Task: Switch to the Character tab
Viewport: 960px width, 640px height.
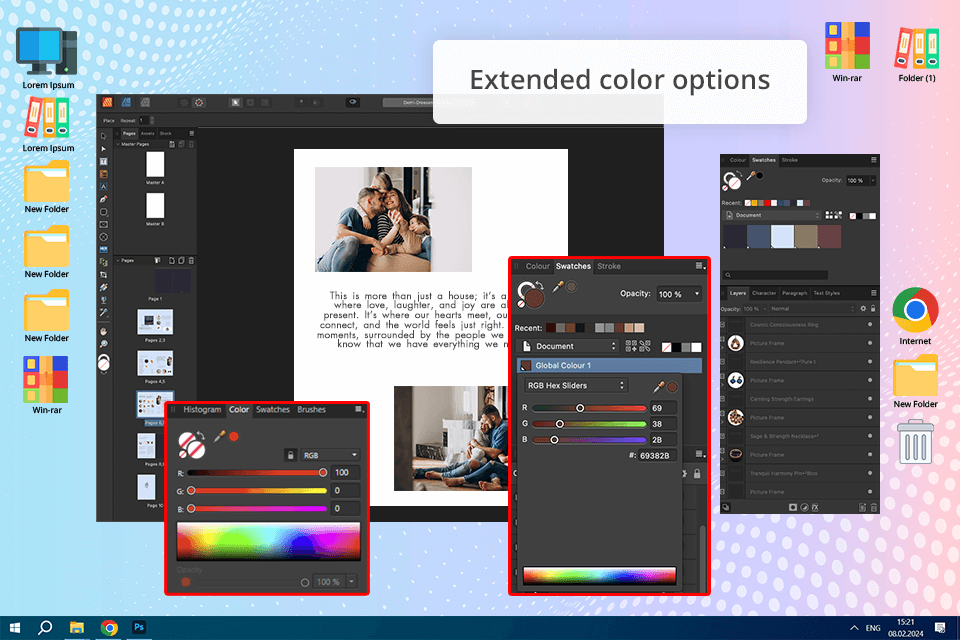Action: [764, 293]
